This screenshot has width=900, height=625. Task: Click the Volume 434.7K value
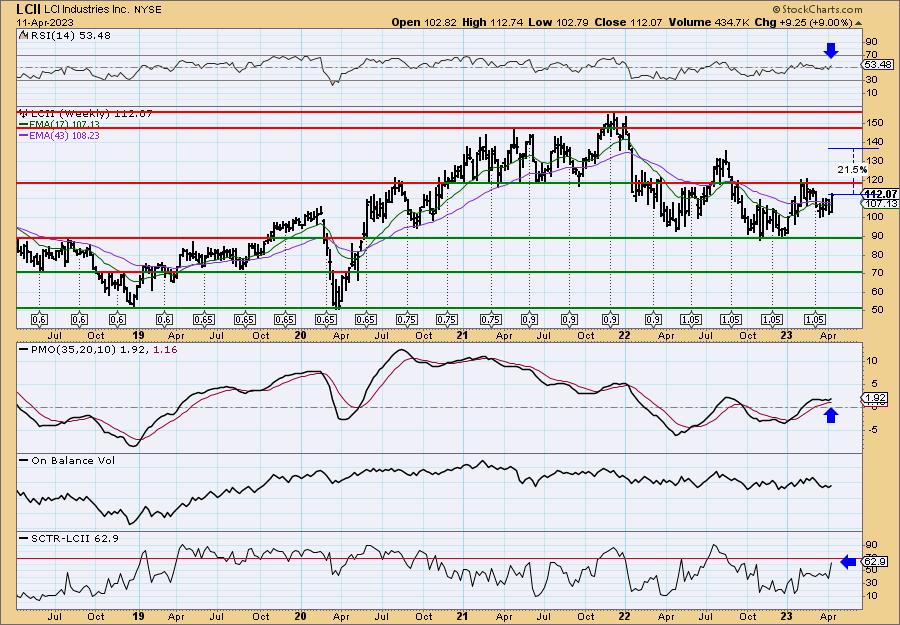pos(708,22)
